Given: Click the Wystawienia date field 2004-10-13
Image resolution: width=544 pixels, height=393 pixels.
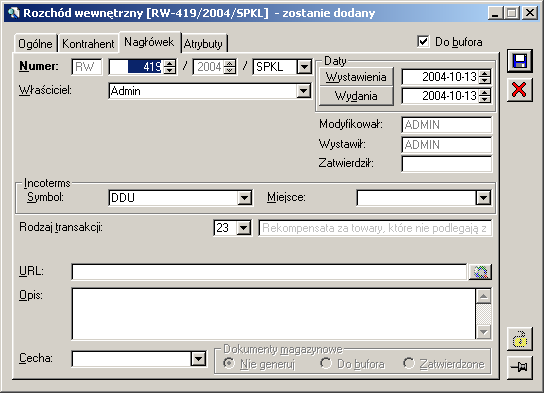Looking at the screenshot, I should click(x=440, y=77).
